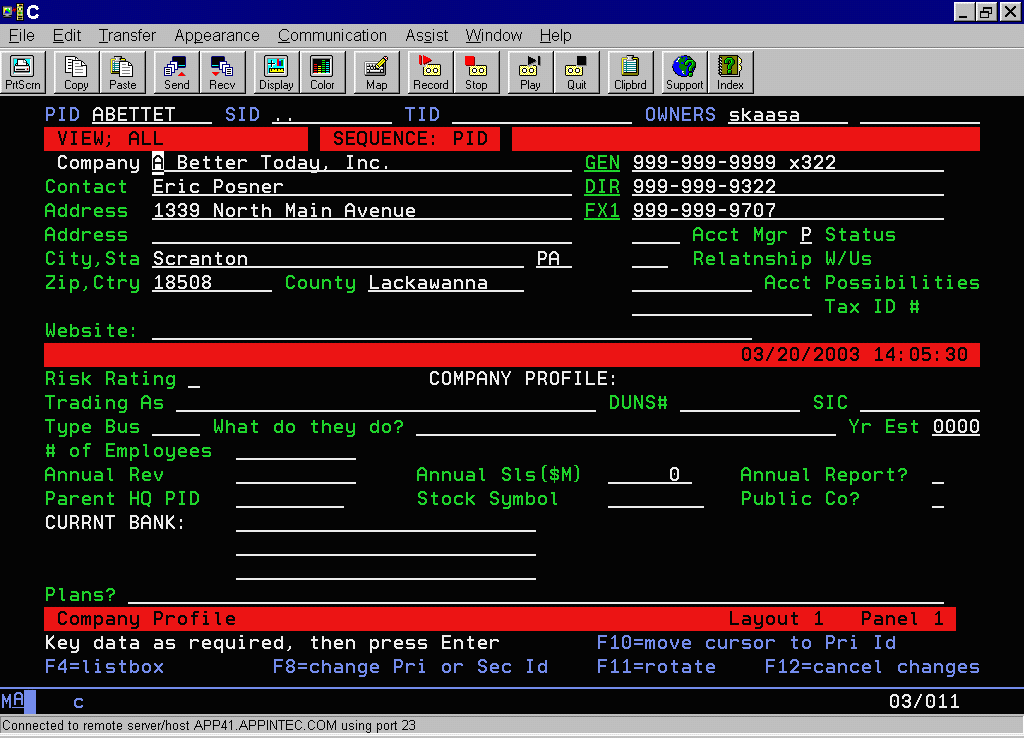Click the F4=listbox function key text

click(104, 667)
